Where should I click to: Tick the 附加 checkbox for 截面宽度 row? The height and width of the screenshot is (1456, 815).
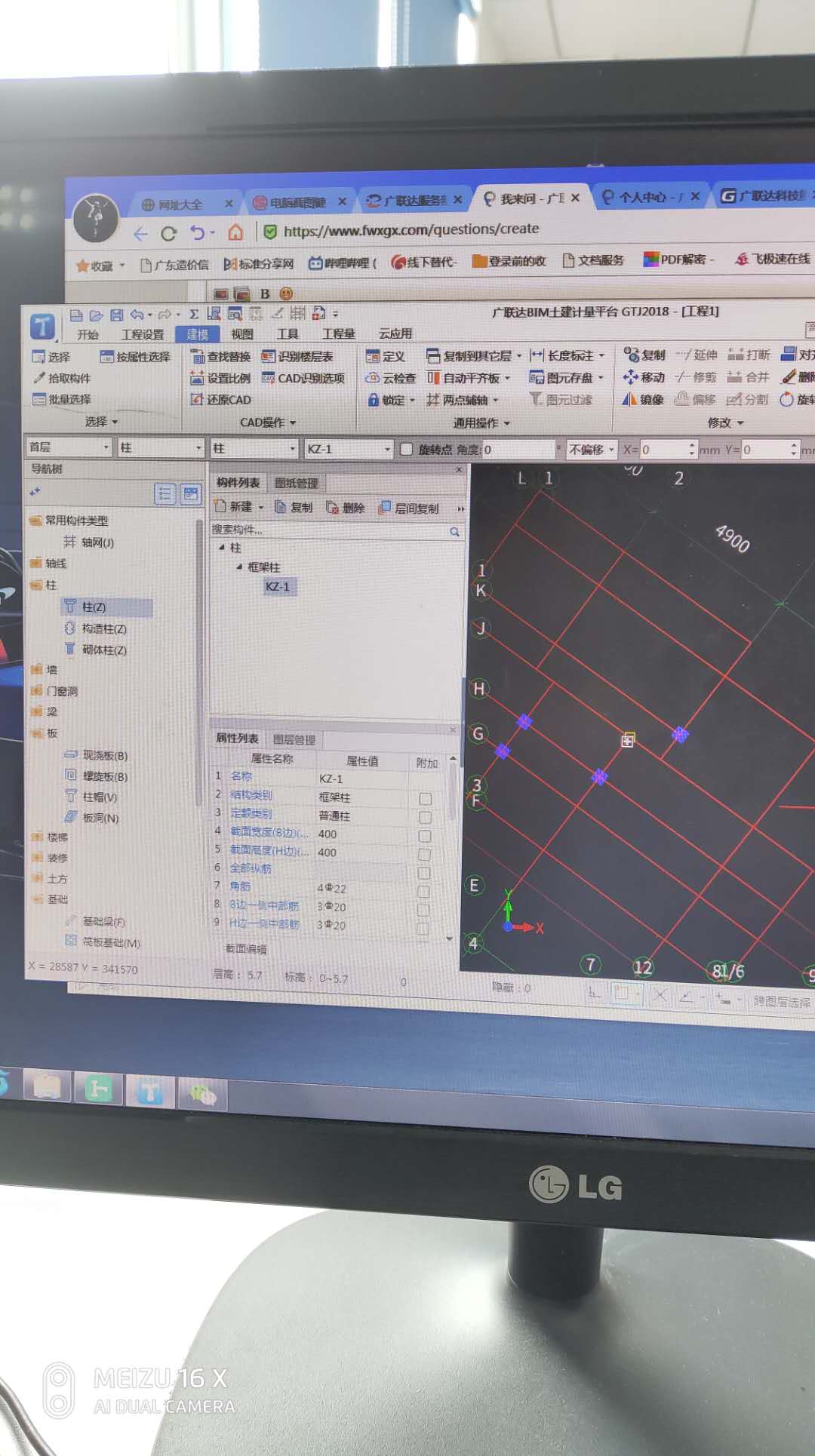pyautogui.click(x=425, y=836)
